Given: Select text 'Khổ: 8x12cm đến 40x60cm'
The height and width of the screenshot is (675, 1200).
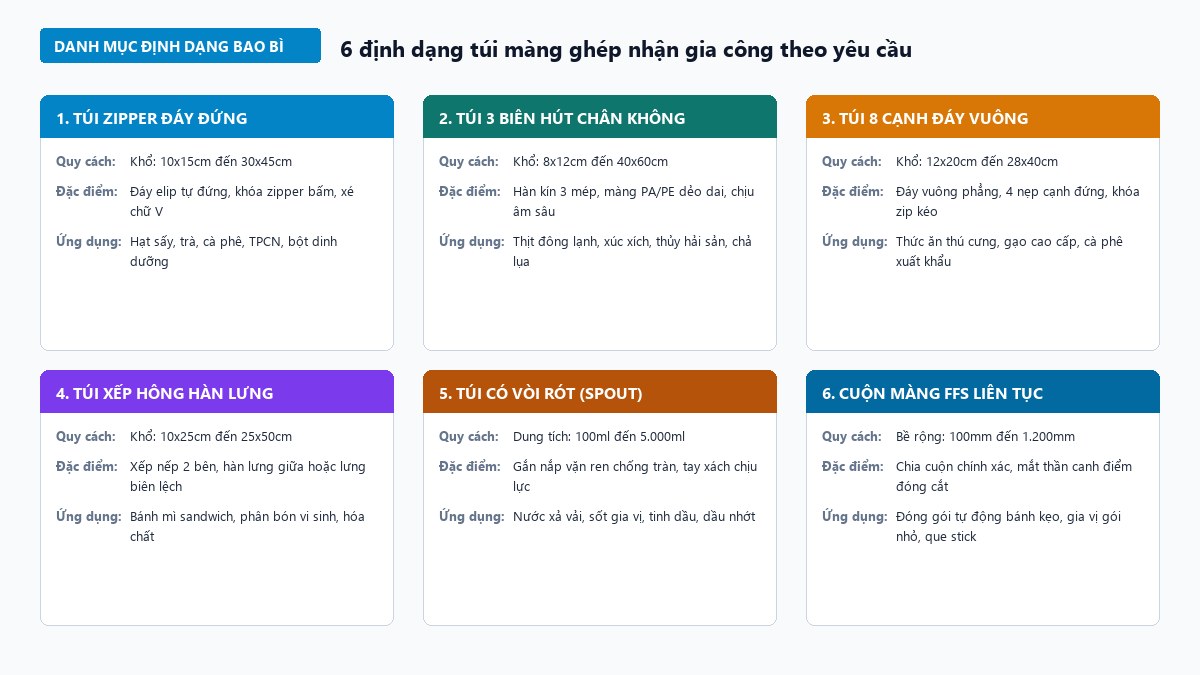Looking at the screenshot, I should point(590,161).
